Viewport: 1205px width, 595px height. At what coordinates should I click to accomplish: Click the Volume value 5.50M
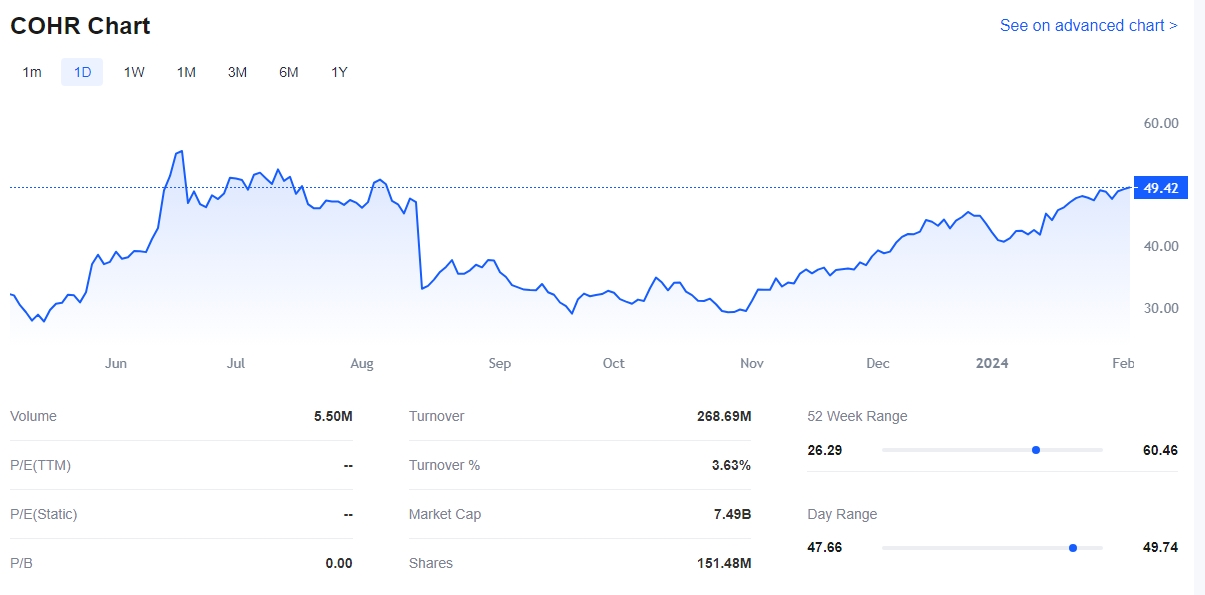pos(333,416)
